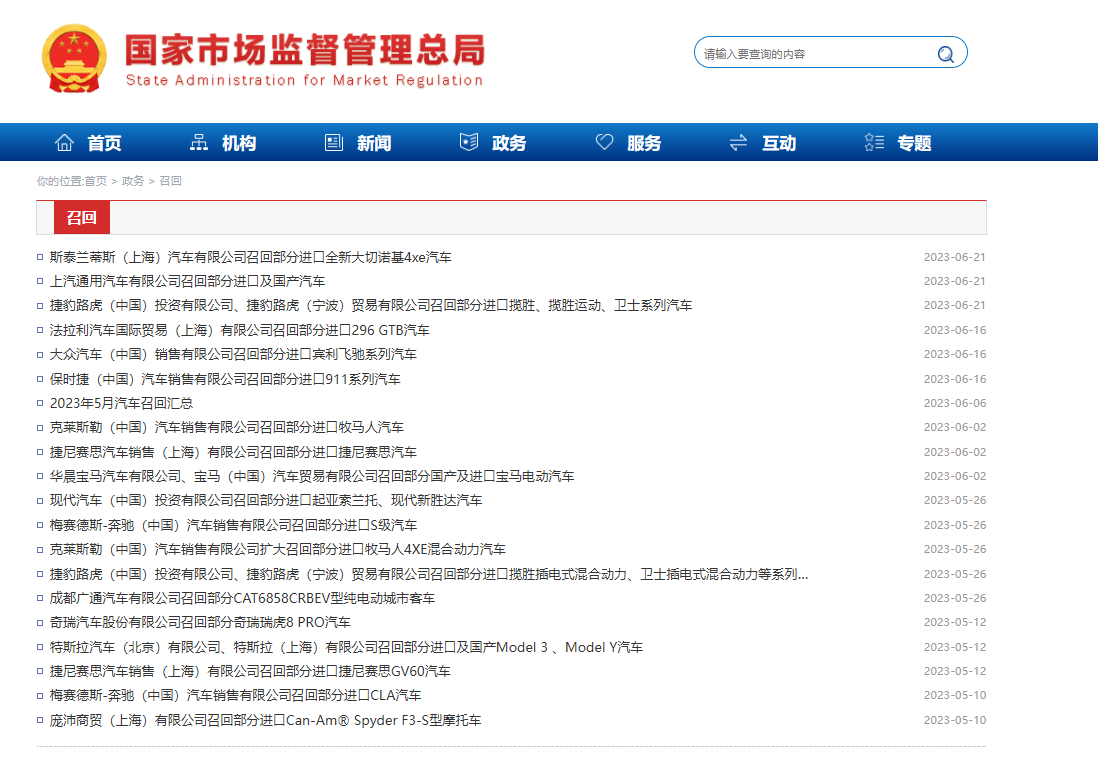
Task: Open 捷豹路虎 揽胜、揽胜运动、卫士 recall notice
Action: [x=370, y=306]
